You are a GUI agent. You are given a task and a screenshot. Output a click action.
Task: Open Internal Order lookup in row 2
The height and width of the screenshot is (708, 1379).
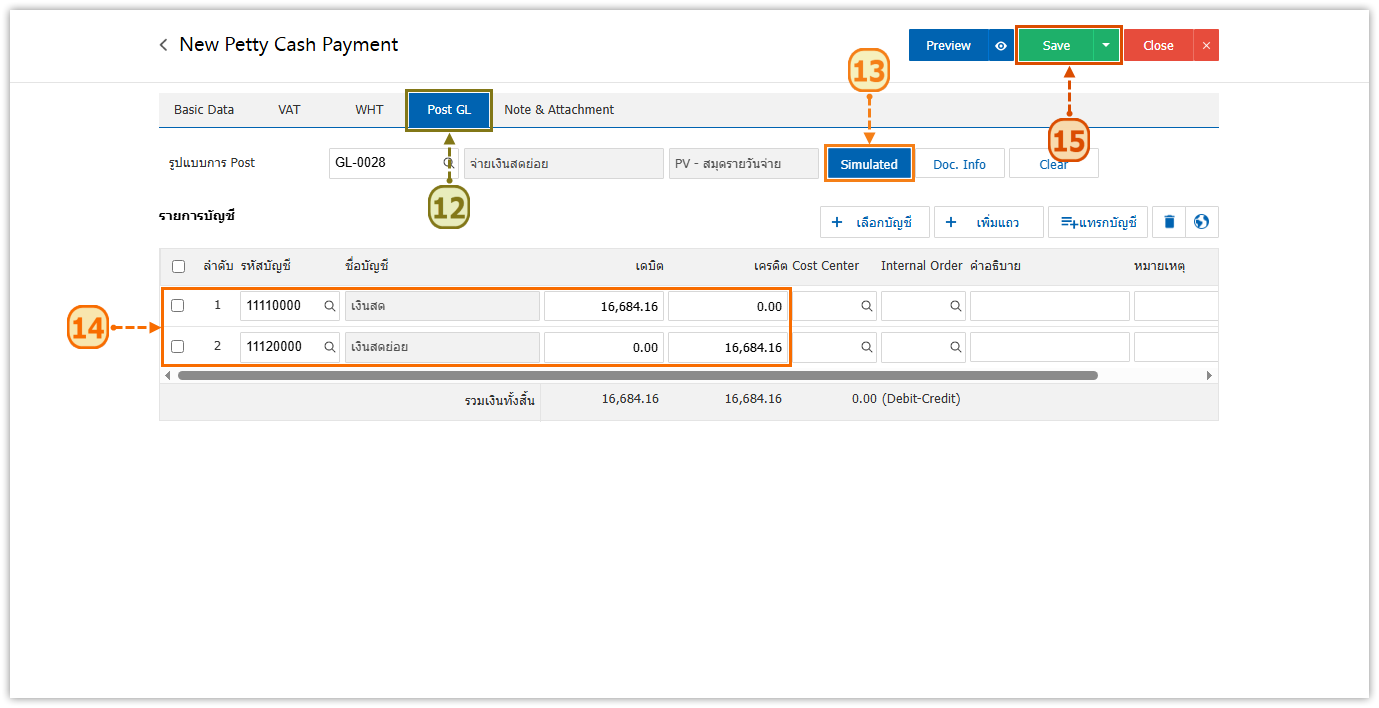[x=956, y=347]
